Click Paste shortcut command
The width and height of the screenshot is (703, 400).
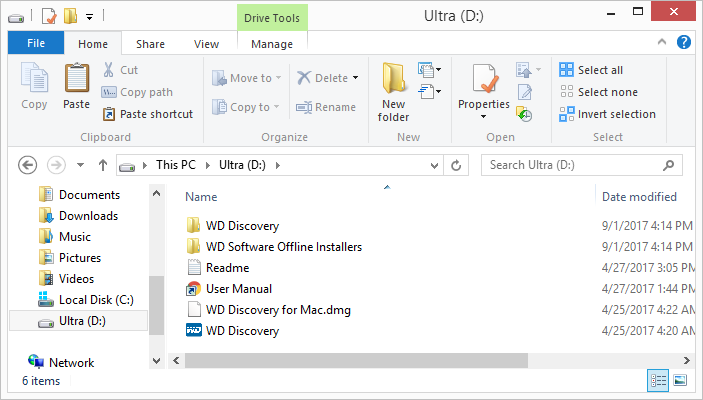(x=148, y=114)
